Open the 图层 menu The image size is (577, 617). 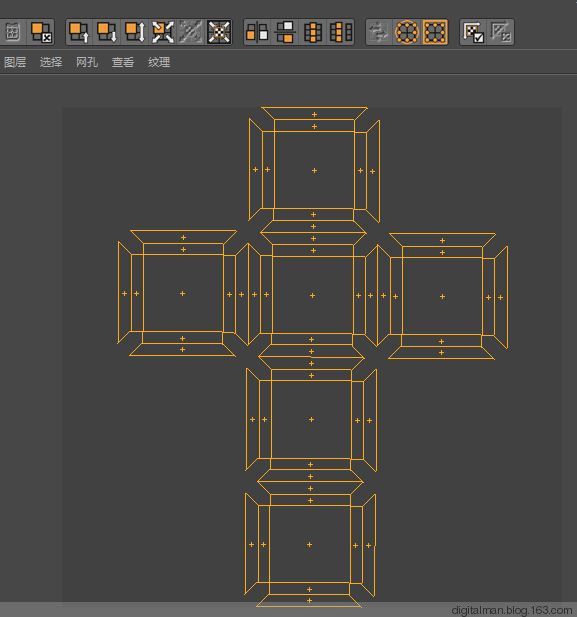pos(15,62)
